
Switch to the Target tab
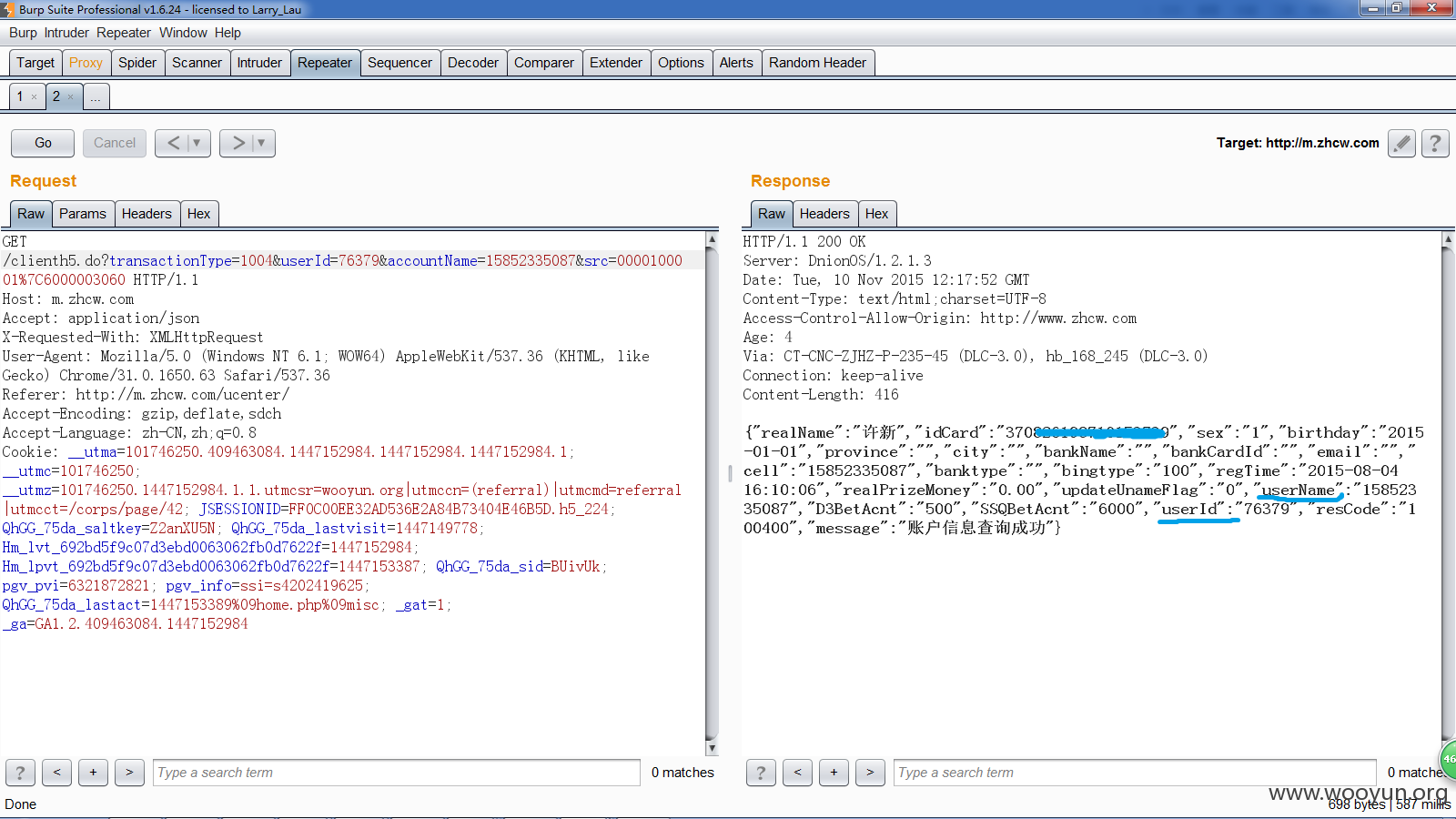pos(35,63)
